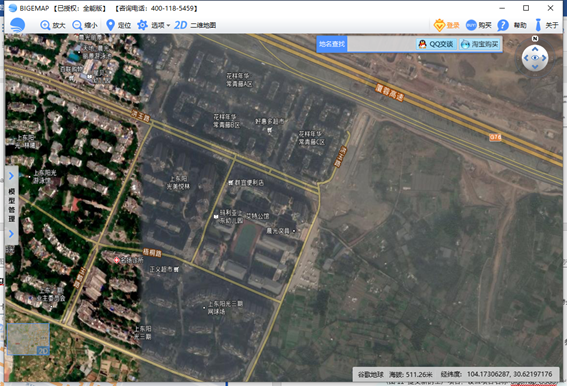Pan map up with compass arrow
This screenshot has width=567, height=386.
pos(535,49)
